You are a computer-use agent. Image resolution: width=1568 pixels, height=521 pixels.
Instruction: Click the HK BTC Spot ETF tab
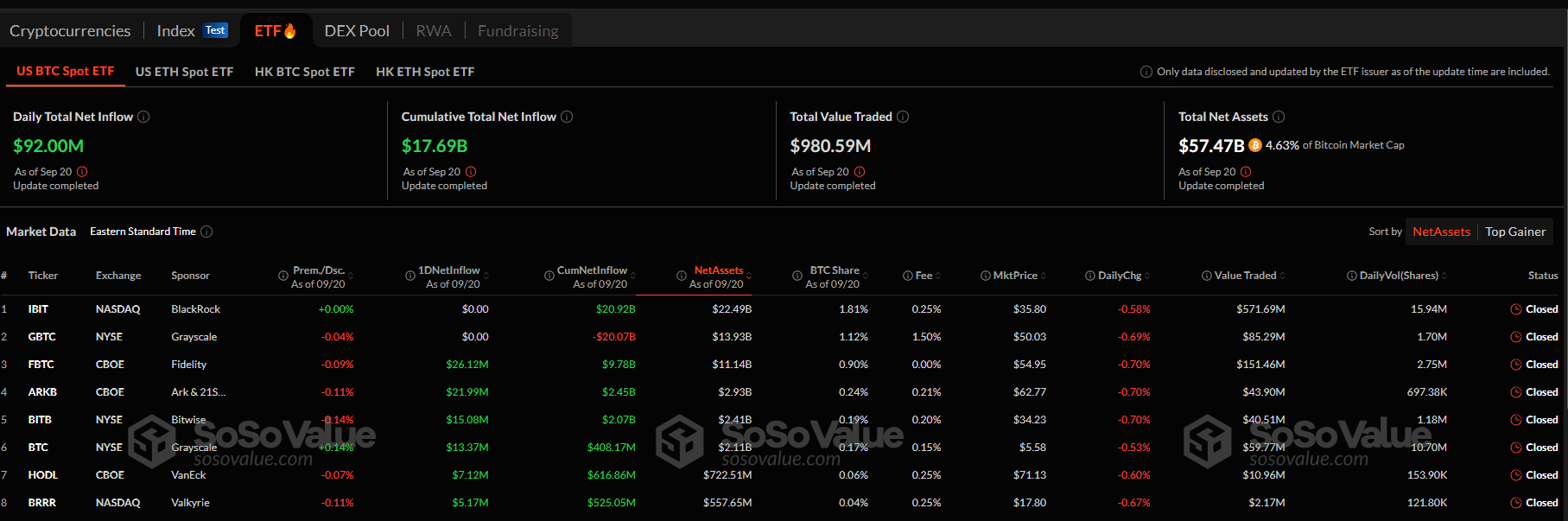coord(304,72)
